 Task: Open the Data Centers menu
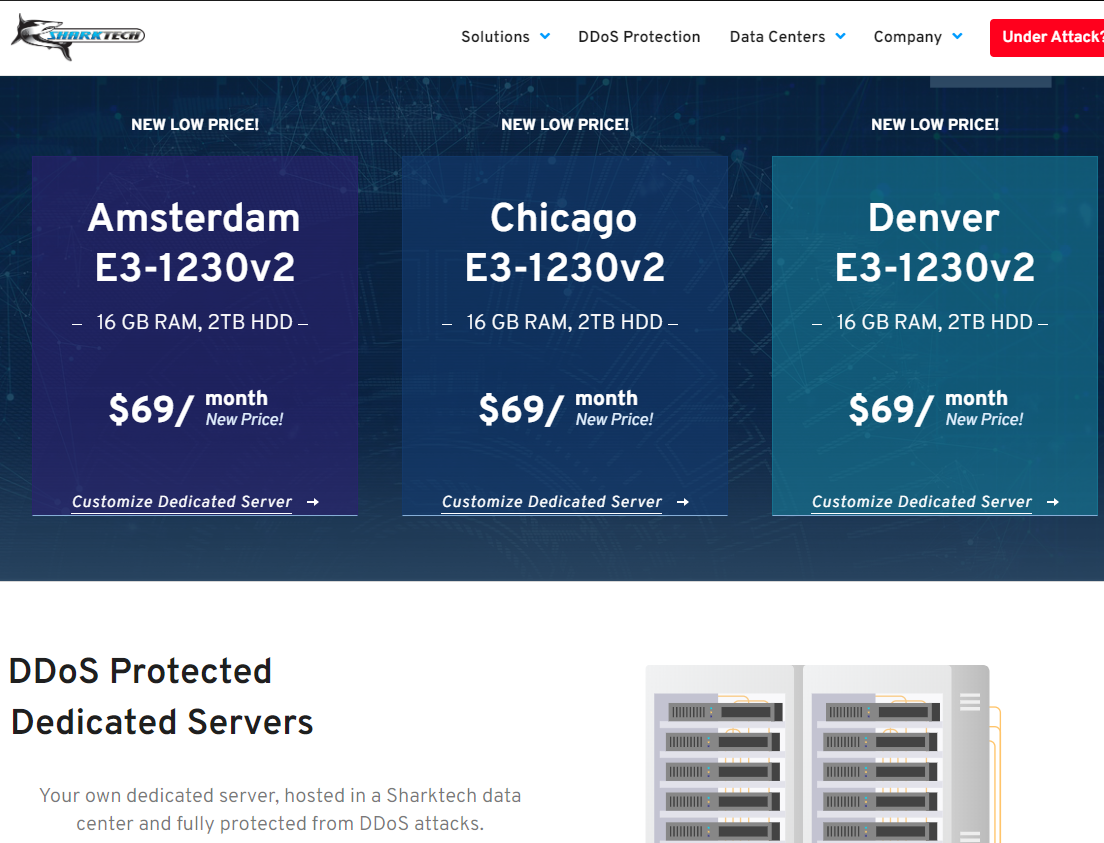coord(777,37)
